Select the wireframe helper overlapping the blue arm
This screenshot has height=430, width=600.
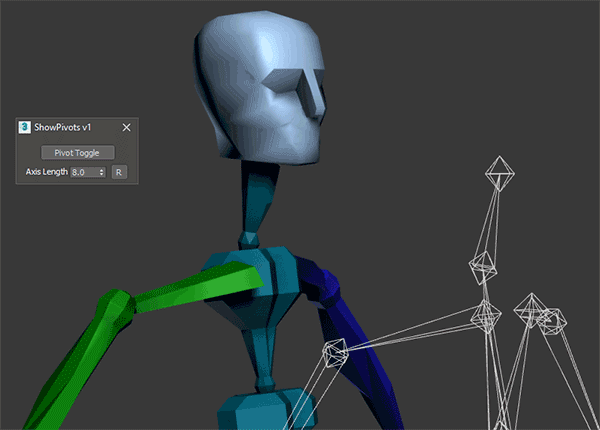[x=333, y=353]
